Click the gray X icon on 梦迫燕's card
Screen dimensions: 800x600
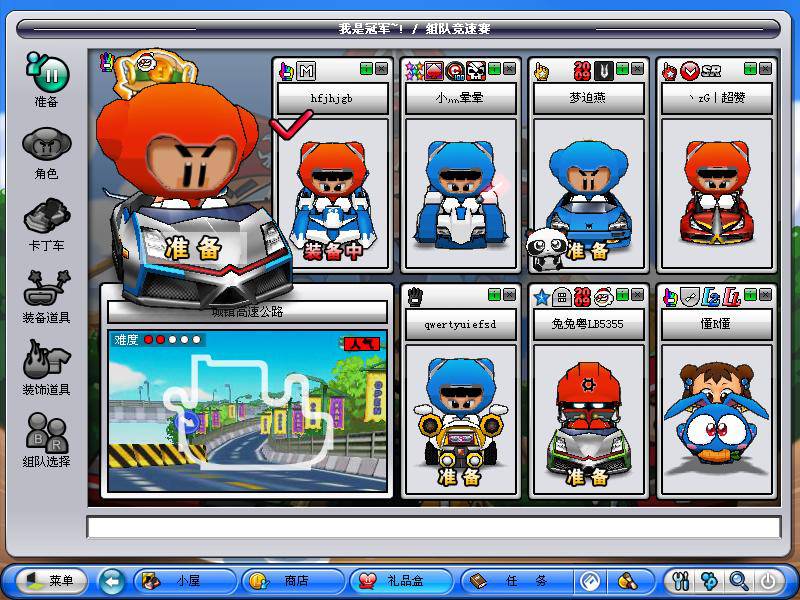637,69
